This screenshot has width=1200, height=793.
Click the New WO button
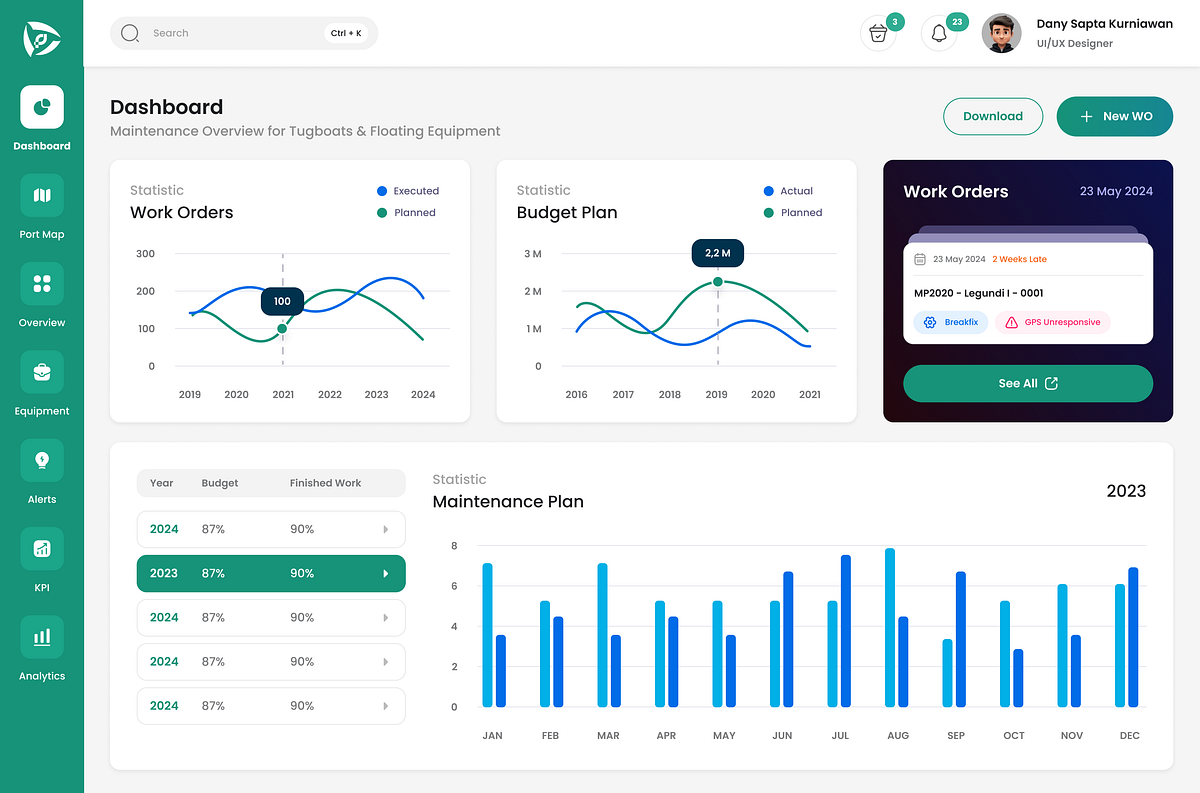(1115, 117)
